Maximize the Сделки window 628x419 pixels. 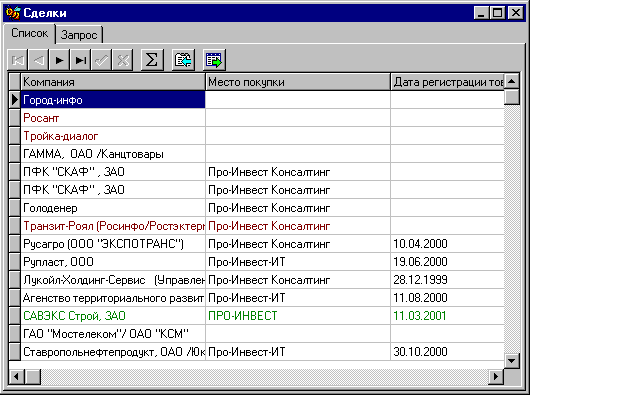[x=497, y=13]
